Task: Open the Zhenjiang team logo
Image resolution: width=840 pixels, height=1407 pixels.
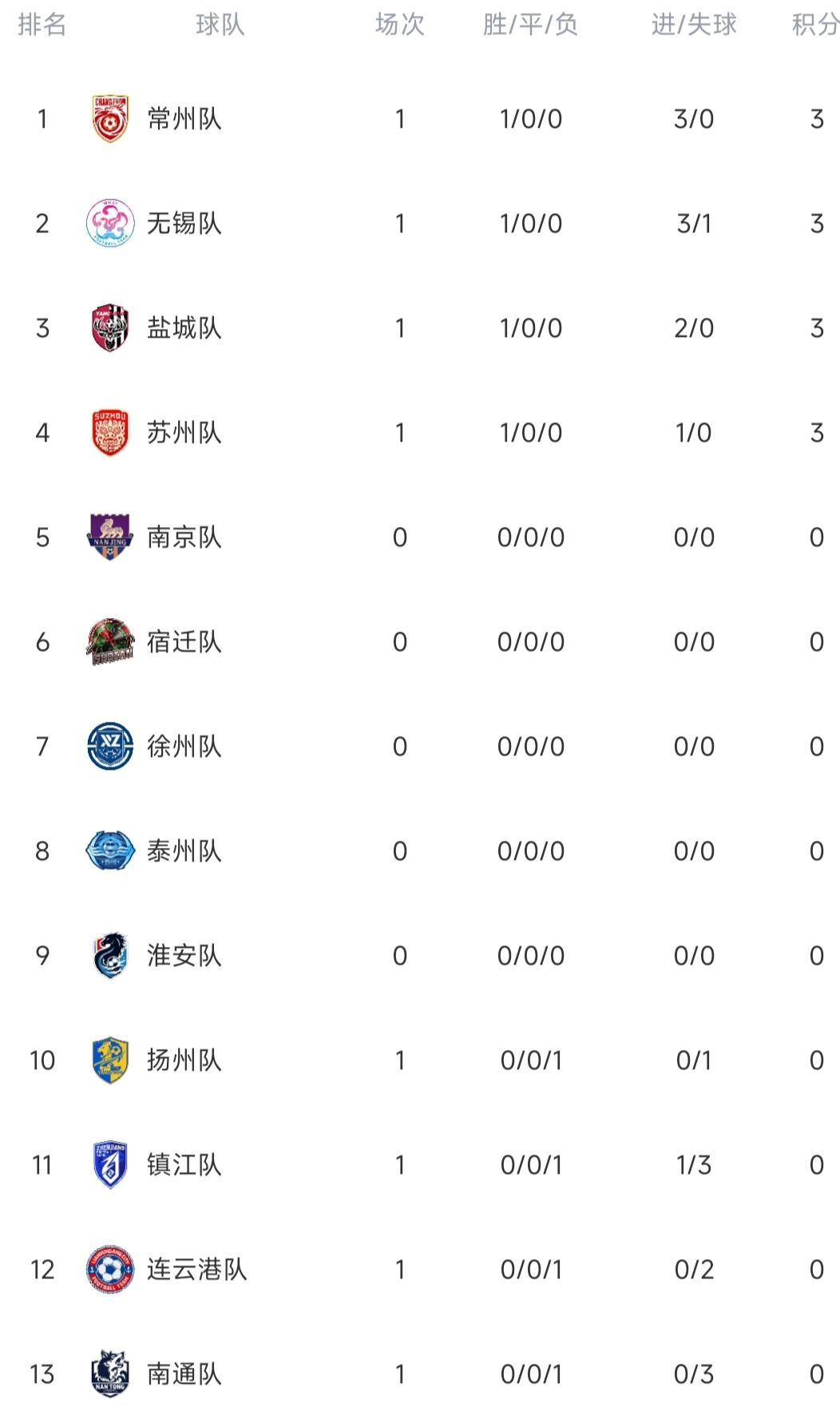Action: [110, 1165]
